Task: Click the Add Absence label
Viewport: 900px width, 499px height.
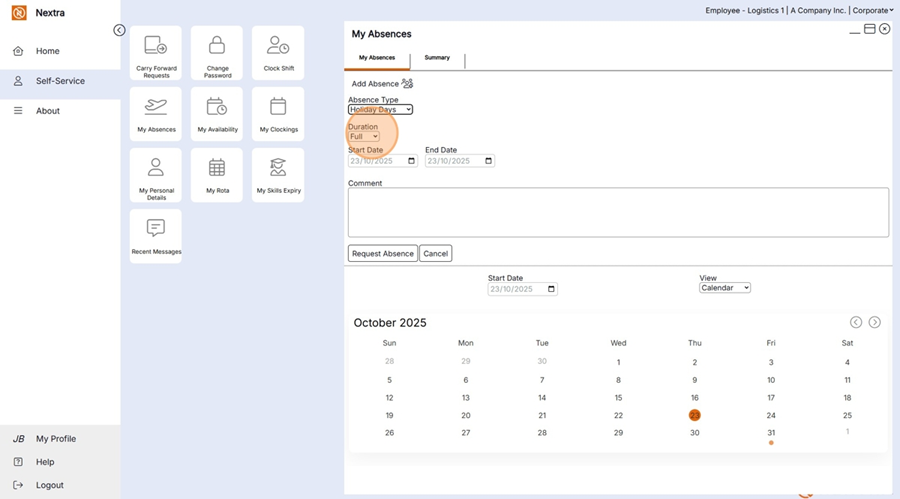Action: click(x=375, y=84)
